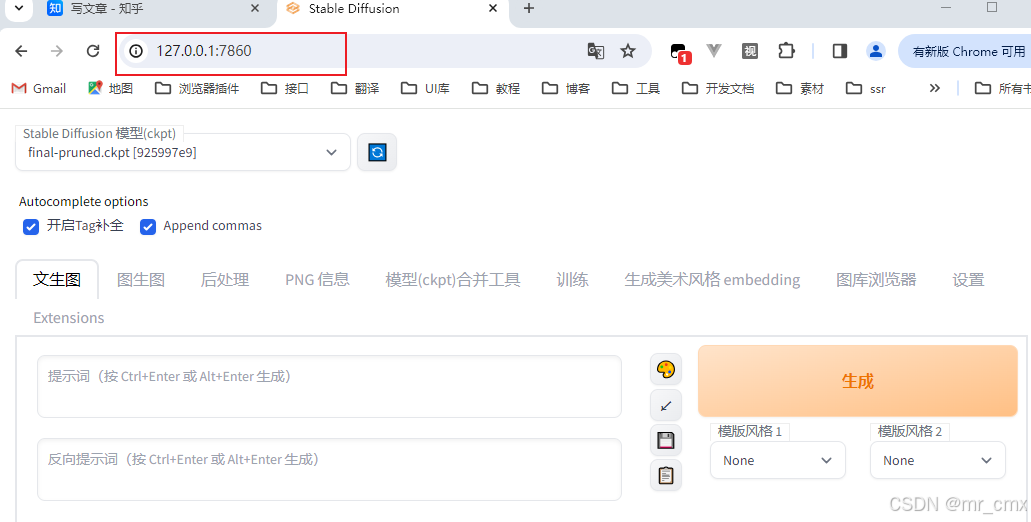Open the extensions puzzle icon
Viewport: 1031px width, 522px height.
[786, 51]
